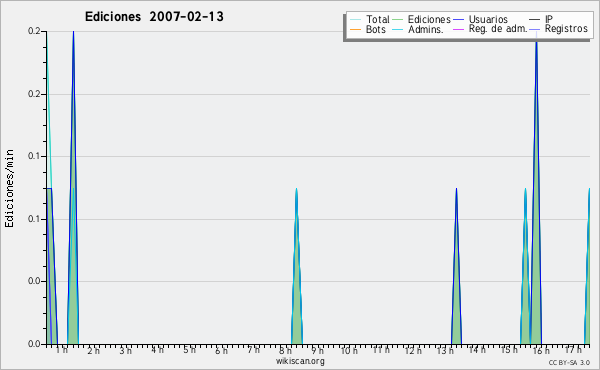The height and width of the screenshot is (370, 600).
Task: Click the 'Registros' legend entry
Action: click(x=558, y=29)
